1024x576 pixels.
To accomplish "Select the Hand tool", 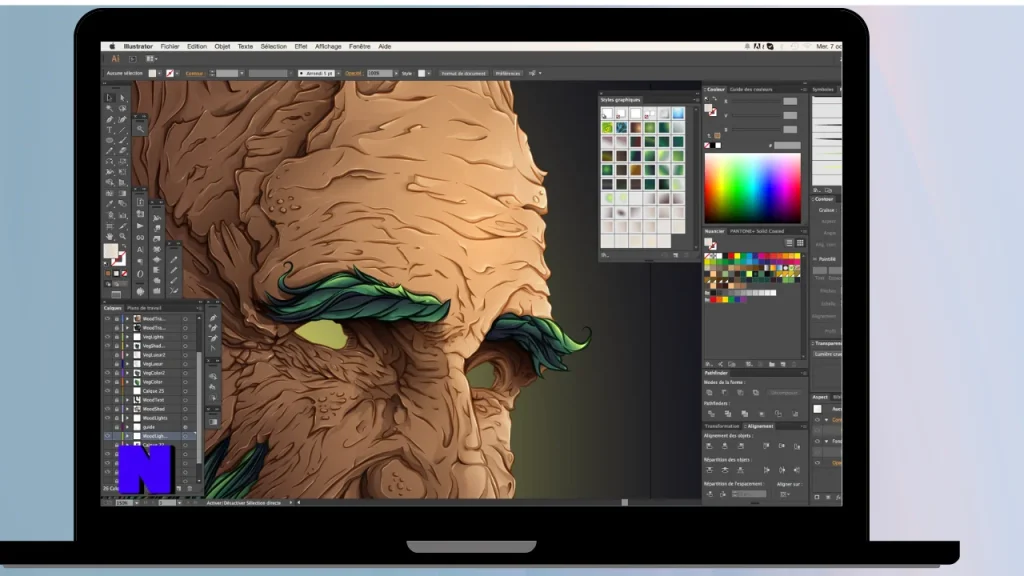I will [x=110, y=236].
